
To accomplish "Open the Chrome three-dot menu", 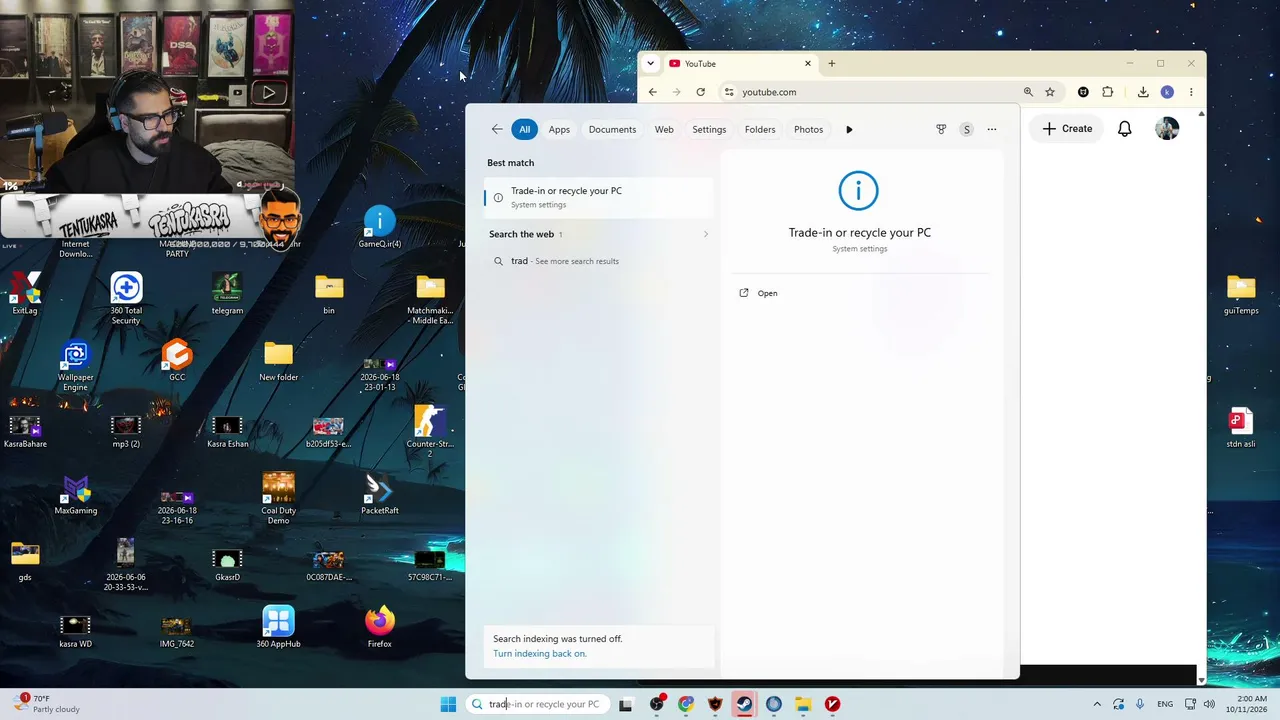I will [1191, 92].
